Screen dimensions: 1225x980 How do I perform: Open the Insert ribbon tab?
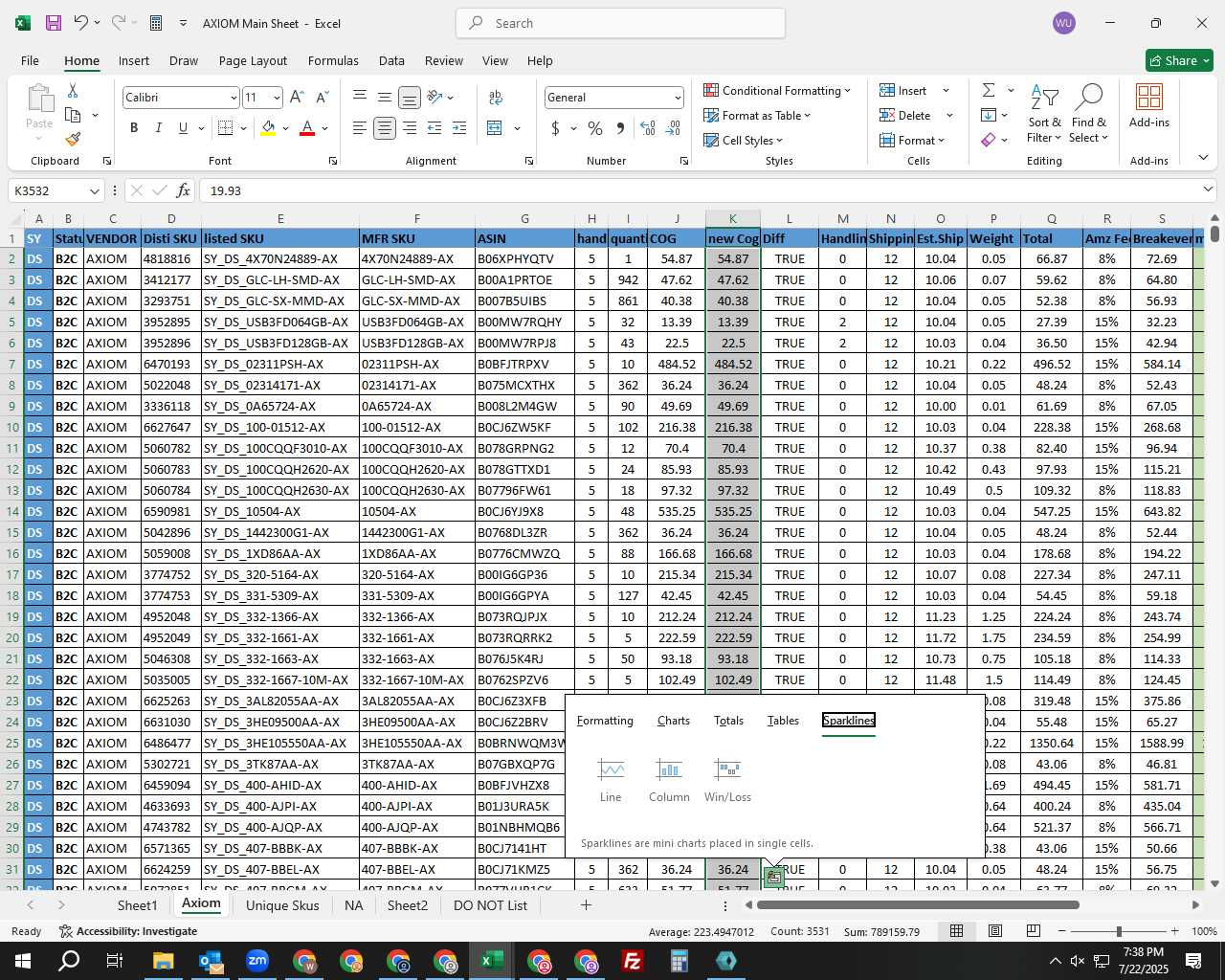[134, 60]
